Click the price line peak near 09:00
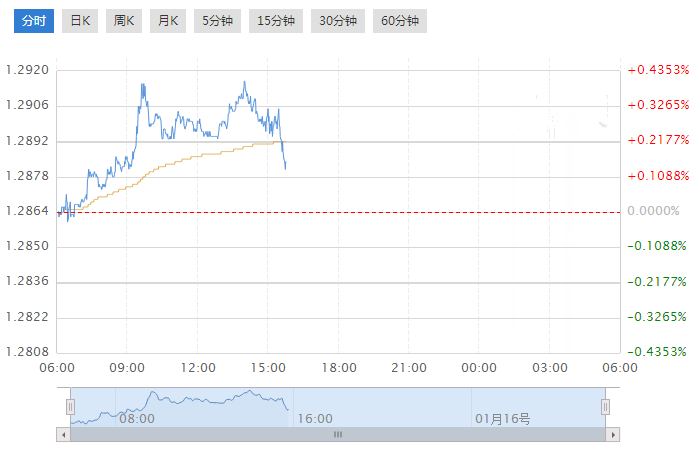Image resolution: width=693 pixels, height=455 pixels. coord(143,84)
